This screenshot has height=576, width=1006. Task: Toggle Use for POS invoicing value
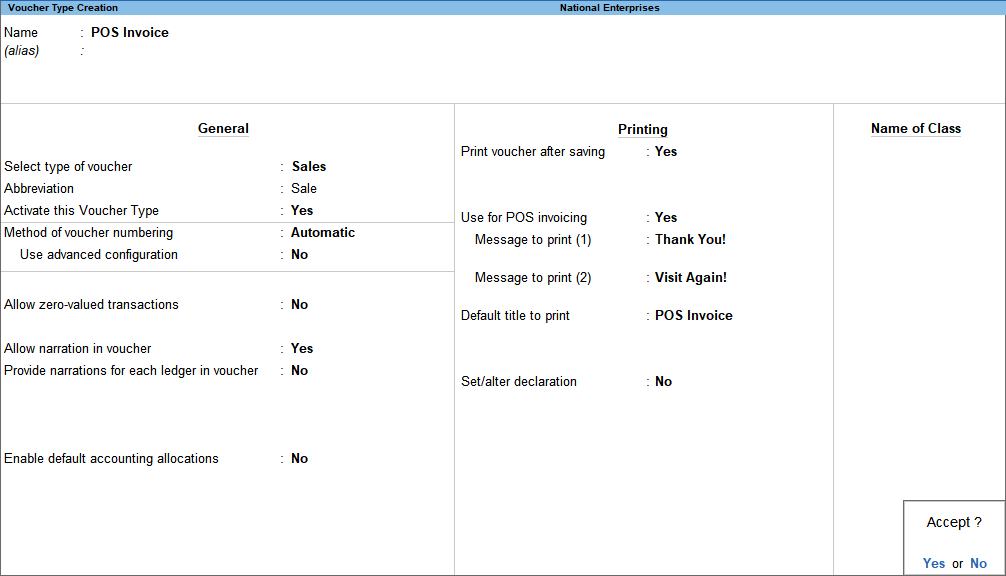tap(665, 217)
